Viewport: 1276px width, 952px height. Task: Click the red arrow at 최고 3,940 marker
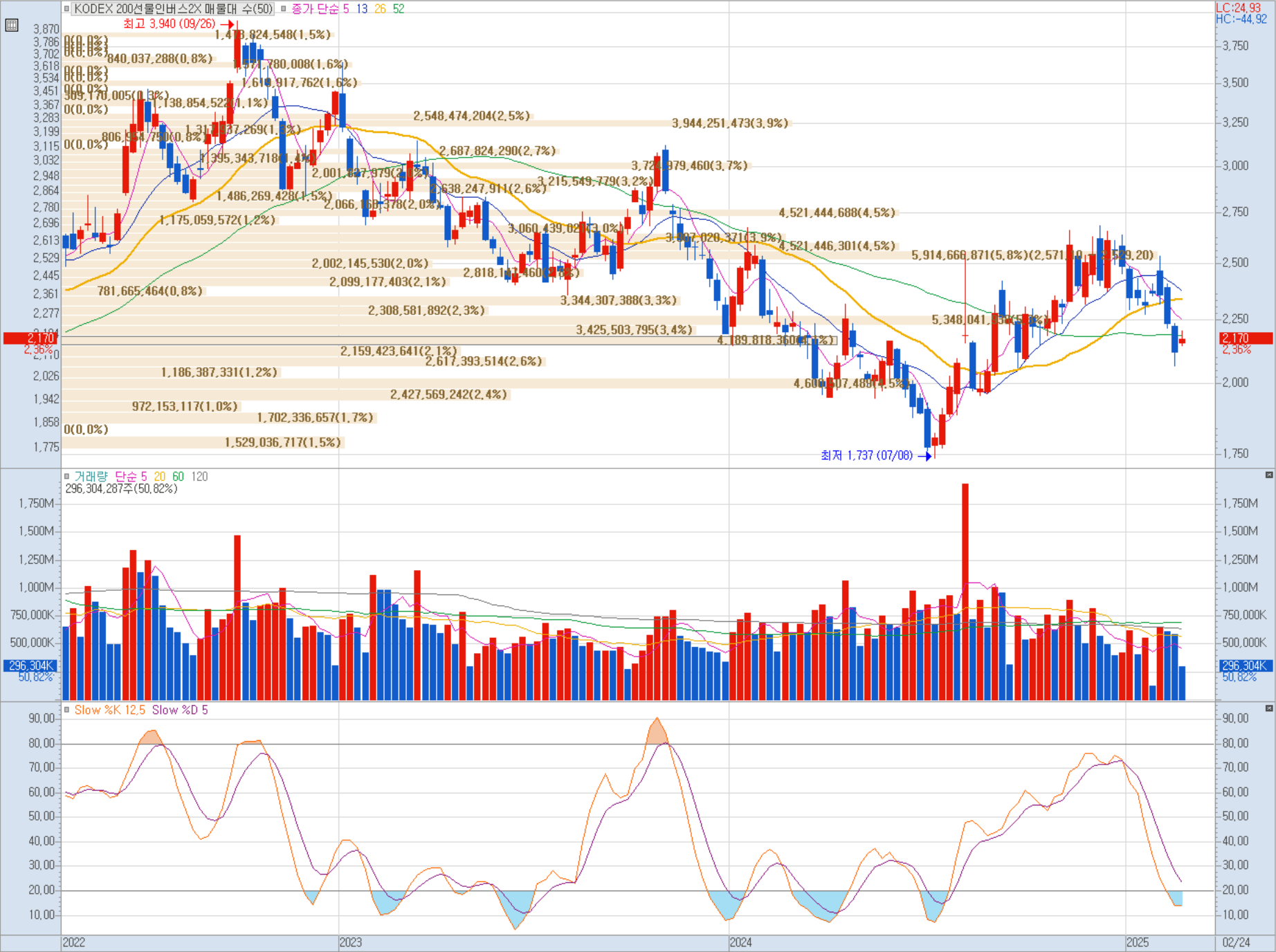(x=227, y=24)
